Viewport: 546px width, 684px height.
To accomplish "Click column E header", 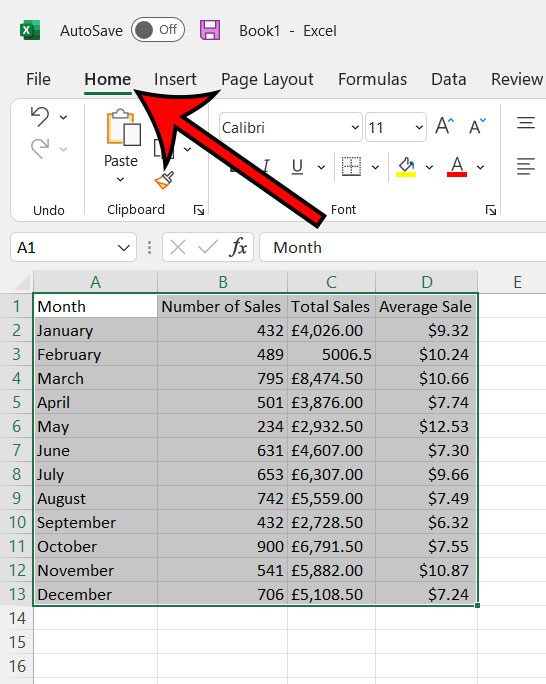I will click(x=517, y=282).
